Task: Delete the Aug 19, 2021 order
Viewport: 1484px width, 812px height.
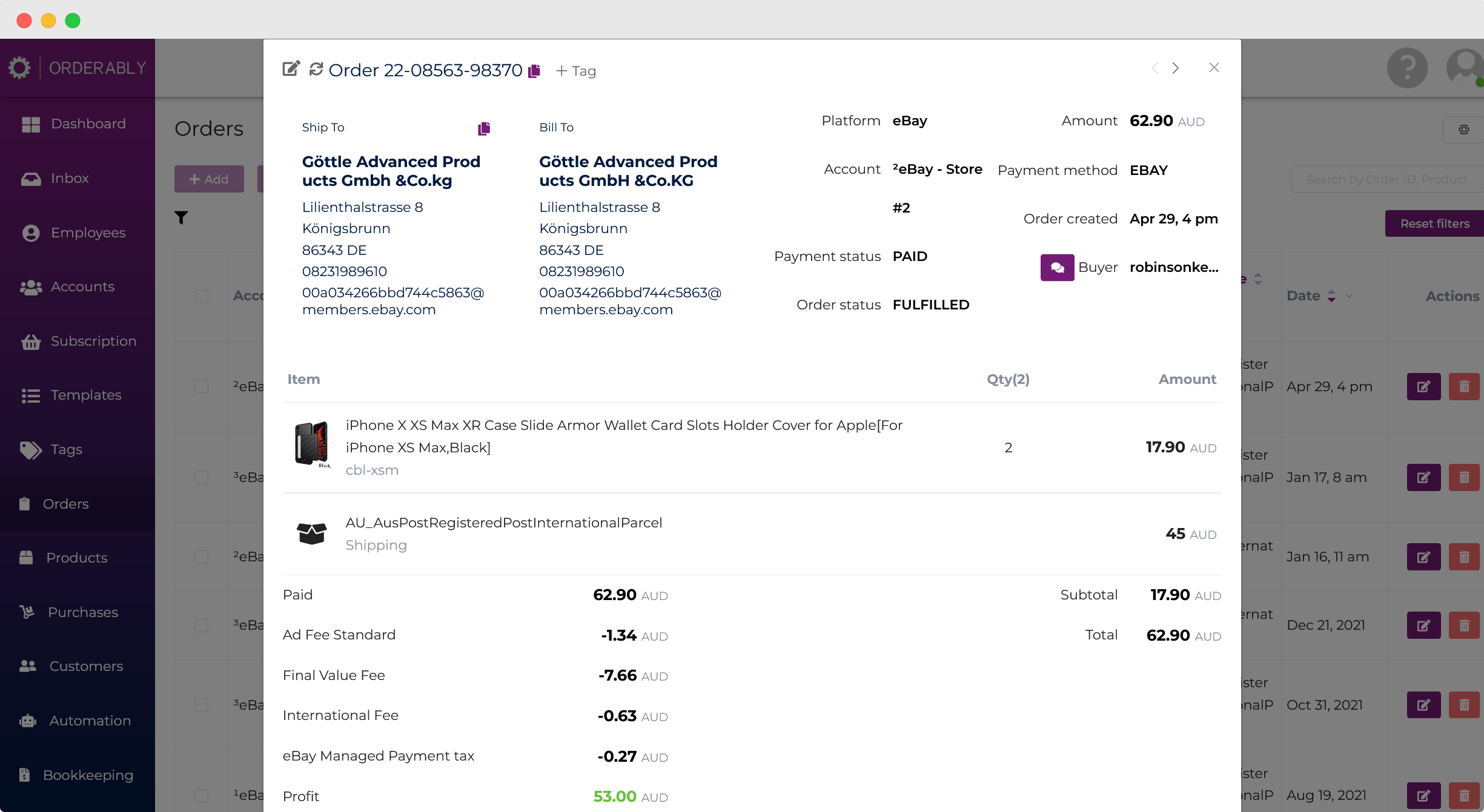Action: point(1464,795)
